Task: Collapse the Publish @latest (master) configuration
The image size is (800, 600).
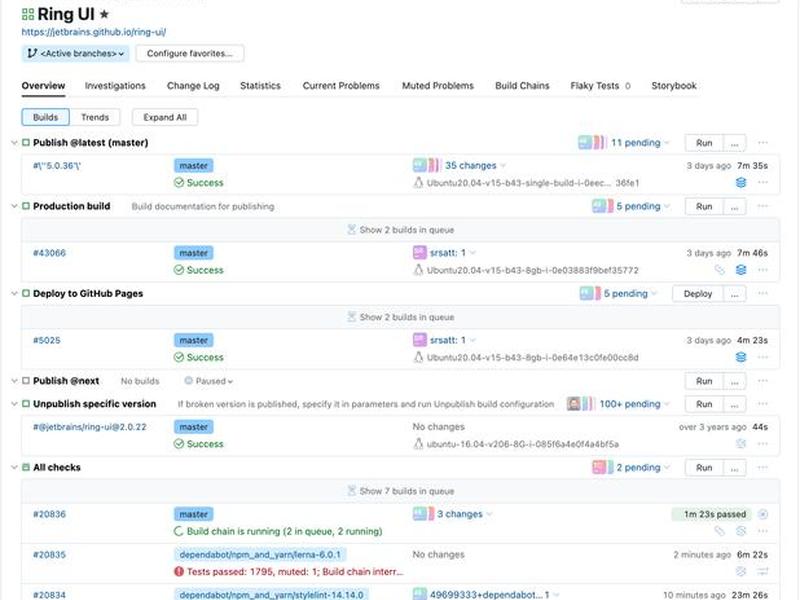Action: click(14, 143)
